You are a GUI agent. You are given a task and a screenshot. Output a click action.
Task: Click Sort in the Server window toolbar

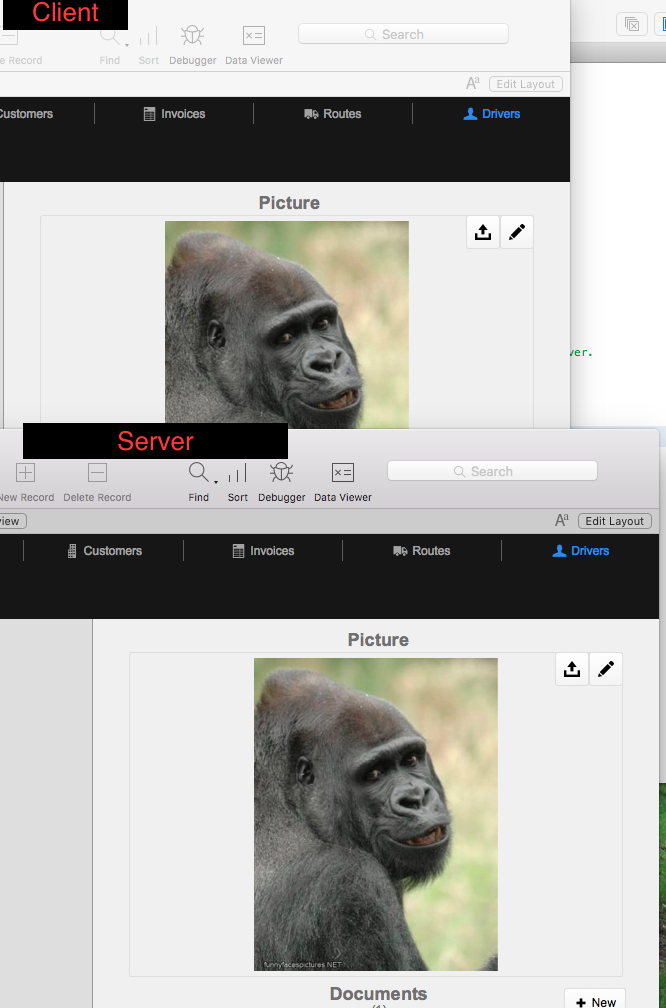coord(237,482)
